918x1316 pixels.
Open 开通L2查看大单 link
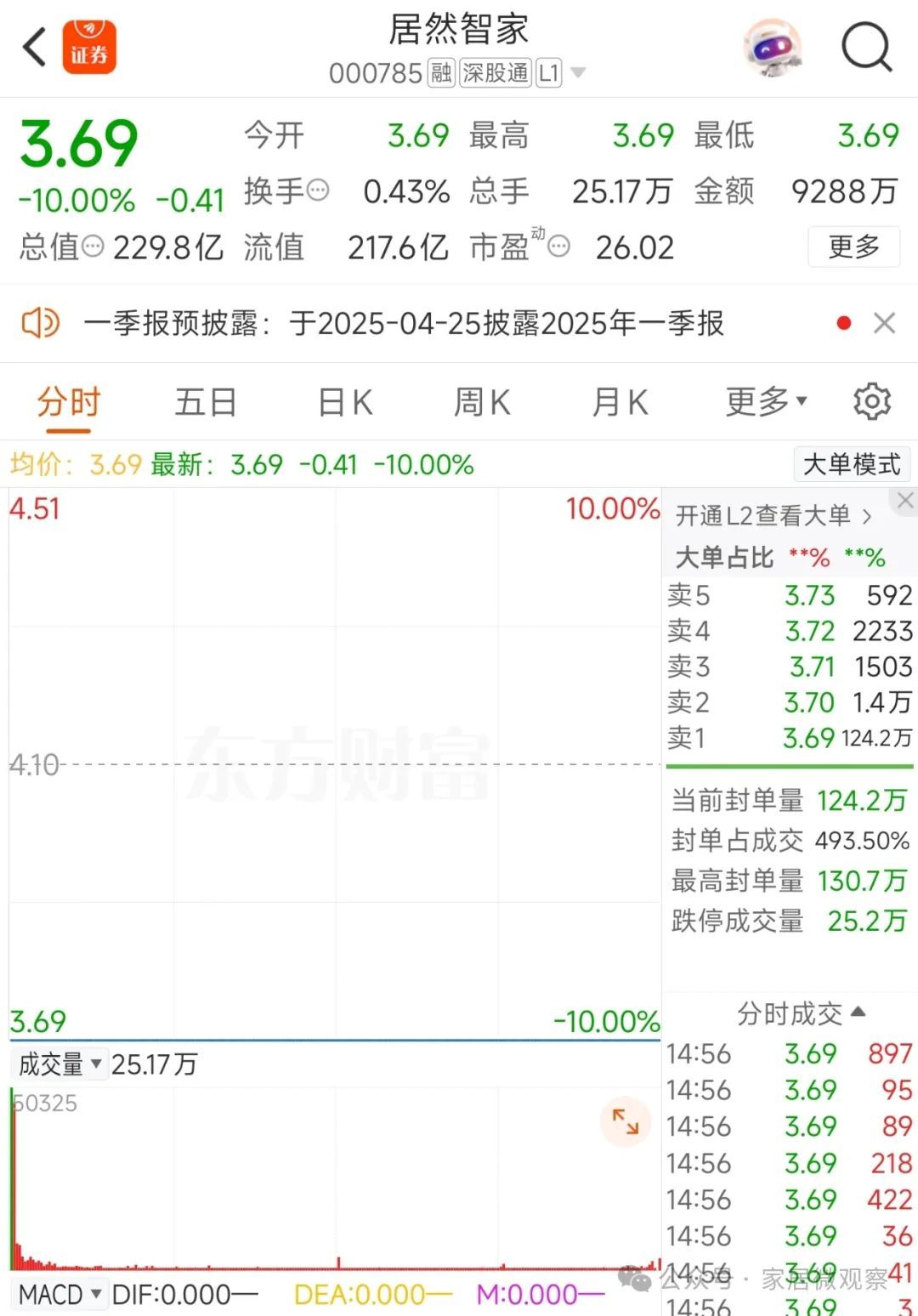[773, 515]
